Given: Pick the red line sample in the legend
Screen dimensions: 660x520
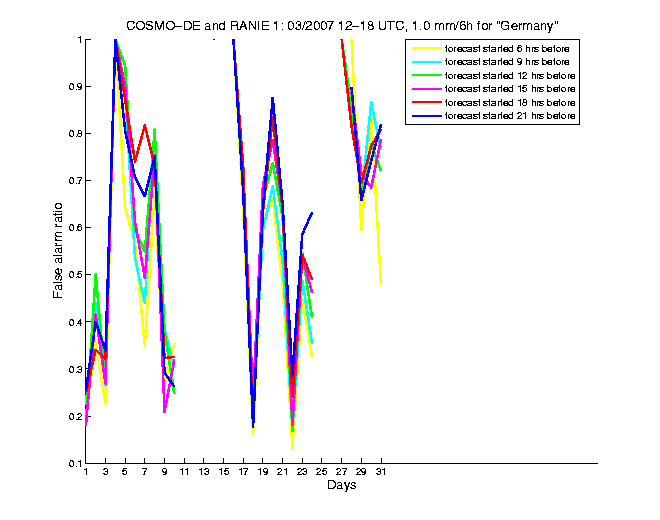Looking at the screenshot, I should coord(427,103).
